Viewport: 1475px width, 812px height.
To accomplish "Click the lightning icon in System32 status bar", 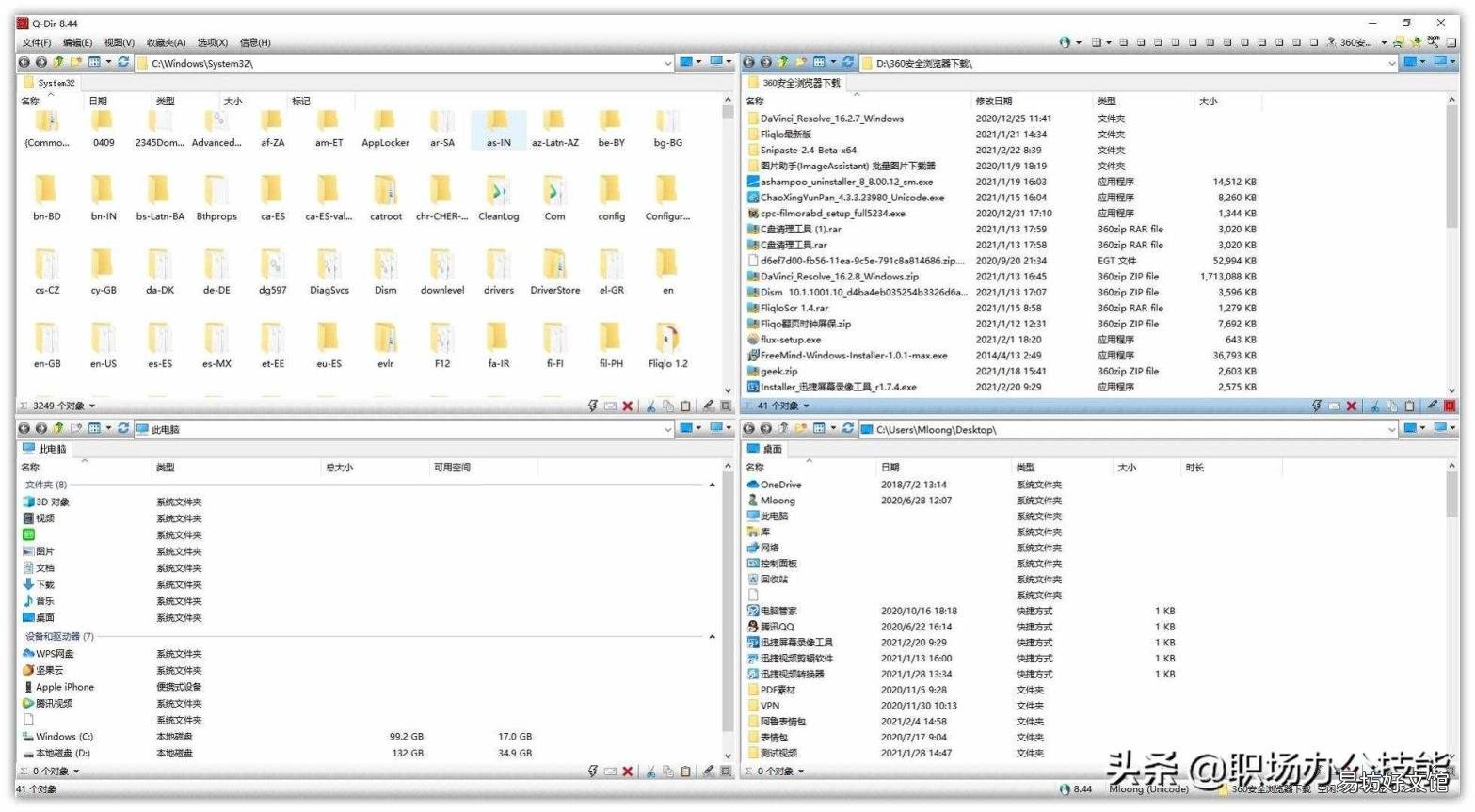I will click(593, 406).
